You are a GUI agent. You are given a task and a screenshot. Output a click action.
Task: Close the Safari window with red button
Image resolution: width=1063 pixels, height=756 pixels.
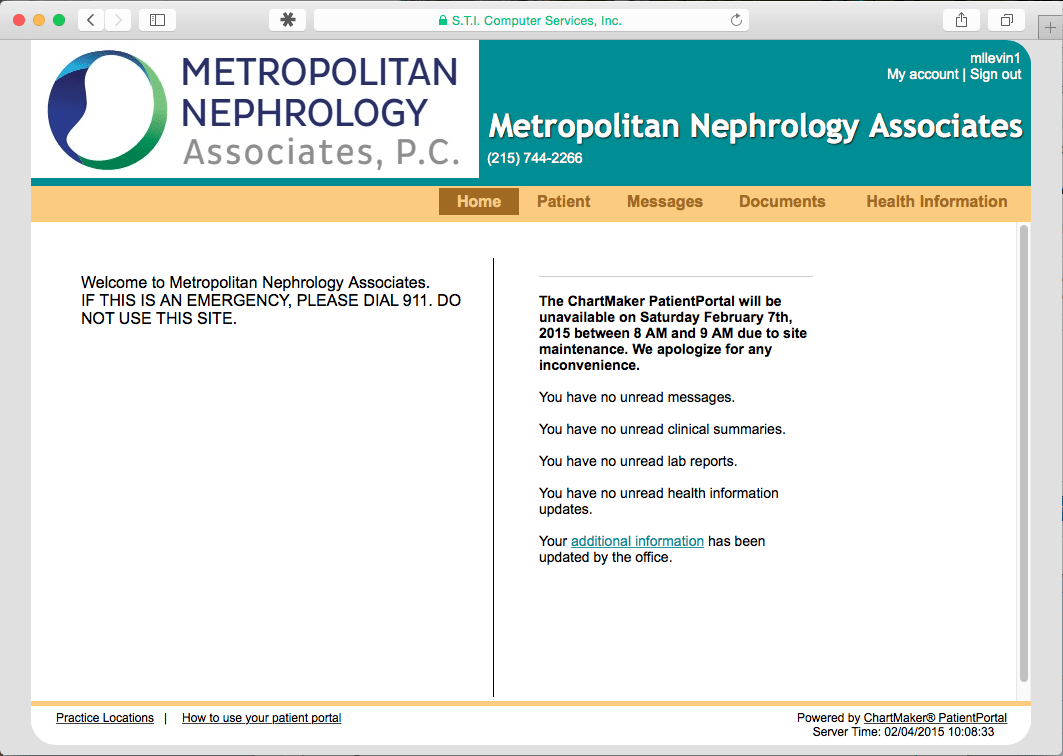tap(19, 20)
